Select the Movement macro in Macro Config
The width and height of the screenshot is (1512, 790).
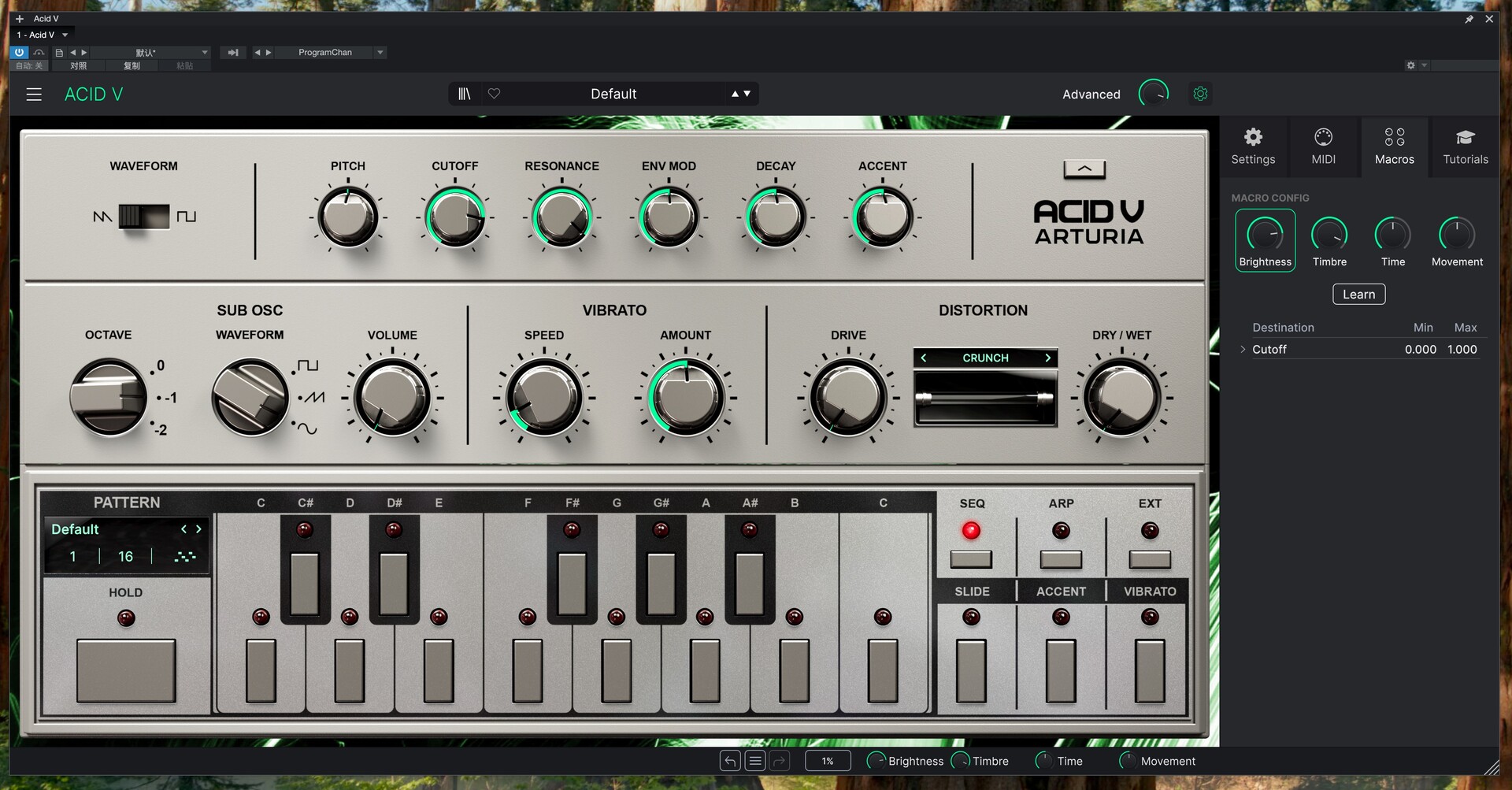1457,240
